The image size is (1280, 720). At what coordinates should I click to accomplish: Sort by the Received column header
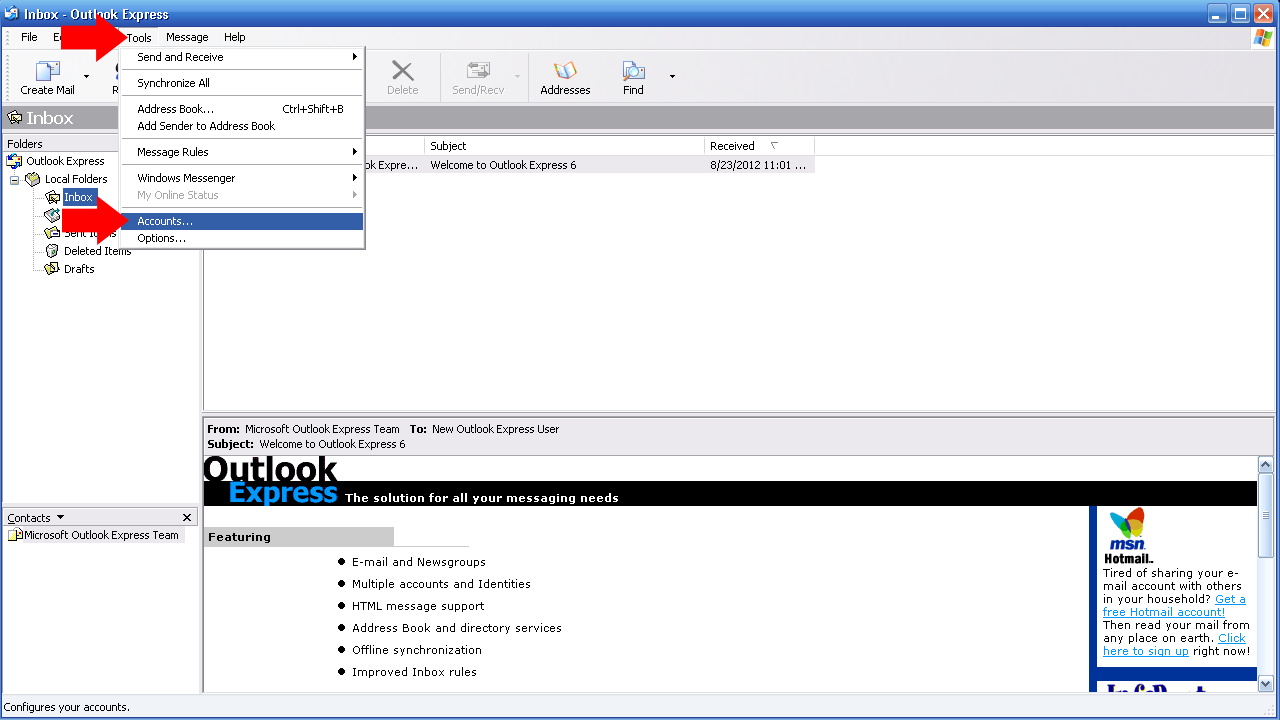click(x=759, y=146)
